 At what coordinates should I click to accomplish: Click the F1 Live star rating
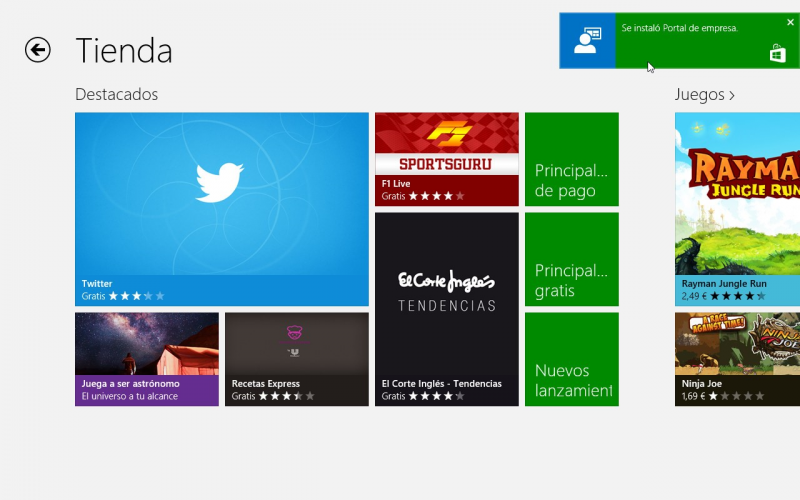point(436,196)
